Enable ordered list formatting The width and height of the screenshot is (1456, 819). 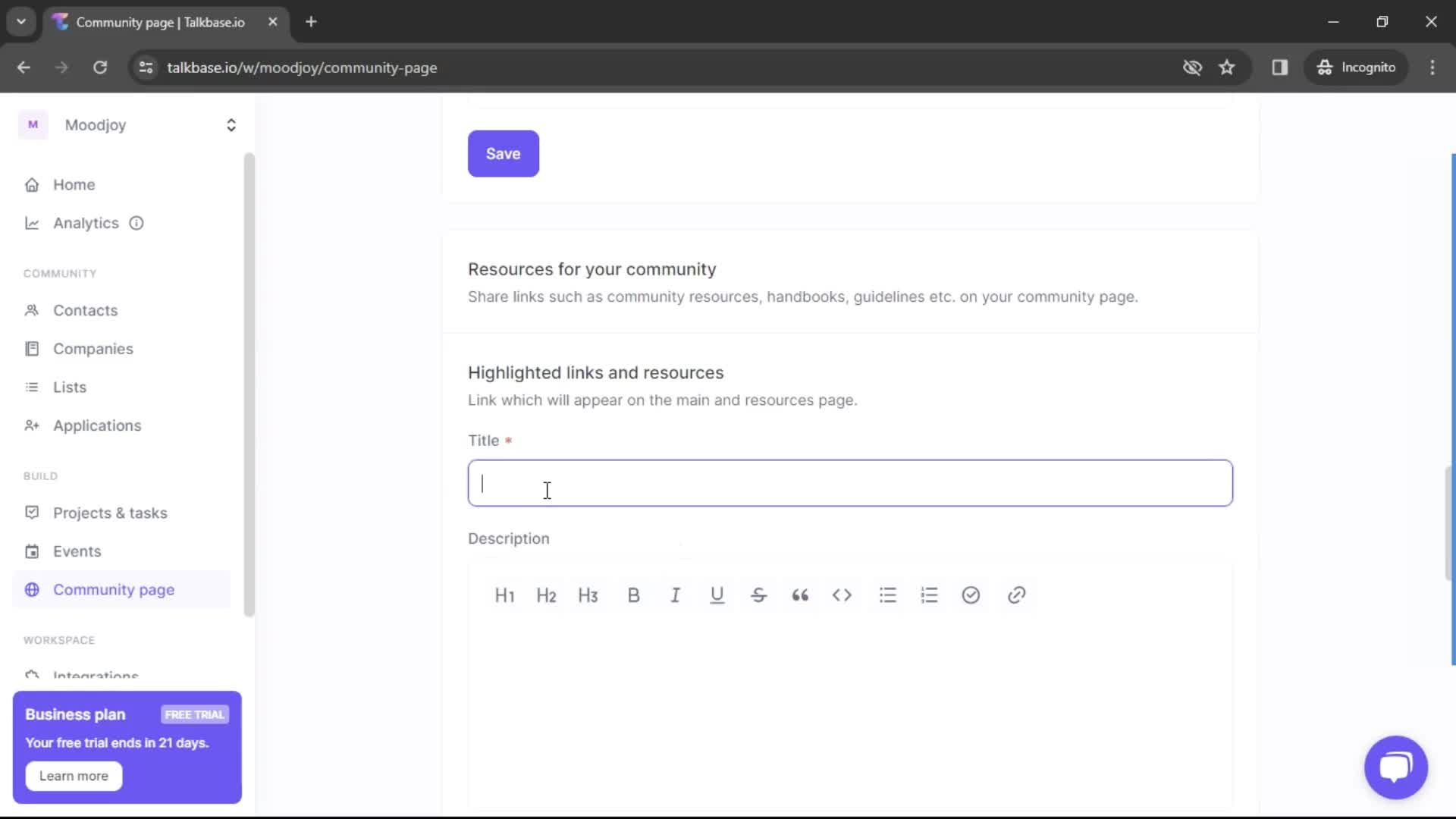(x=930, y=594)
